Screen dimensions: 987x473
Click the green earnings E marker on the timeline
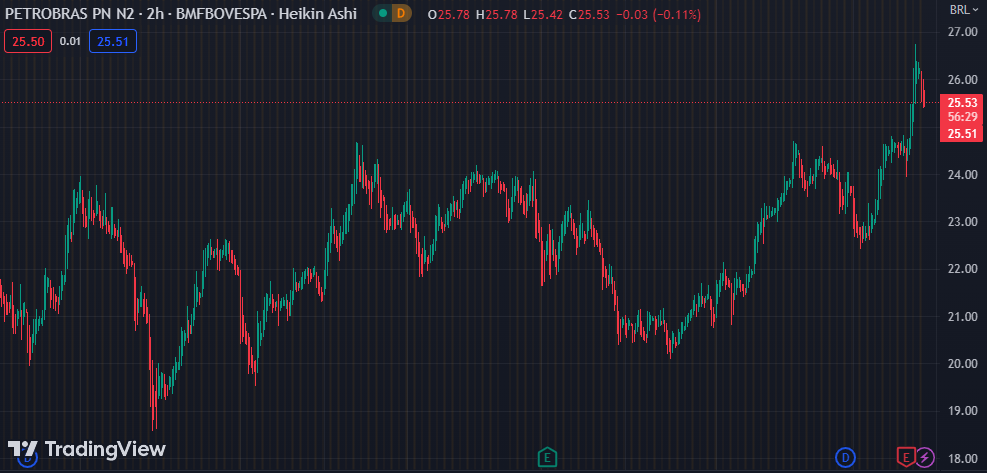point(547,457)
